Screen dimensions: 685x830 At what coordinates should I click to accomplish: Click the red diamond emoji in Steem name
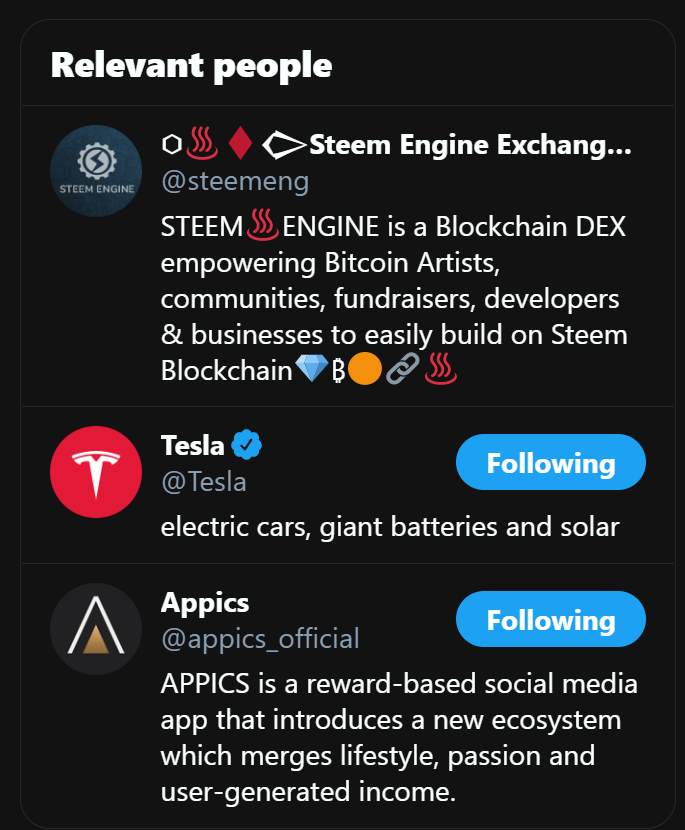[x=240, y=143]
